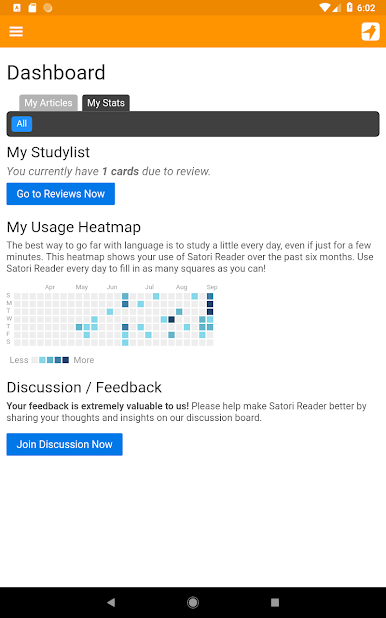The width and height of the screenshot is (386, 618).
Task: Select the lightest blue legend swatch
Action: click(x=42, y=360)
